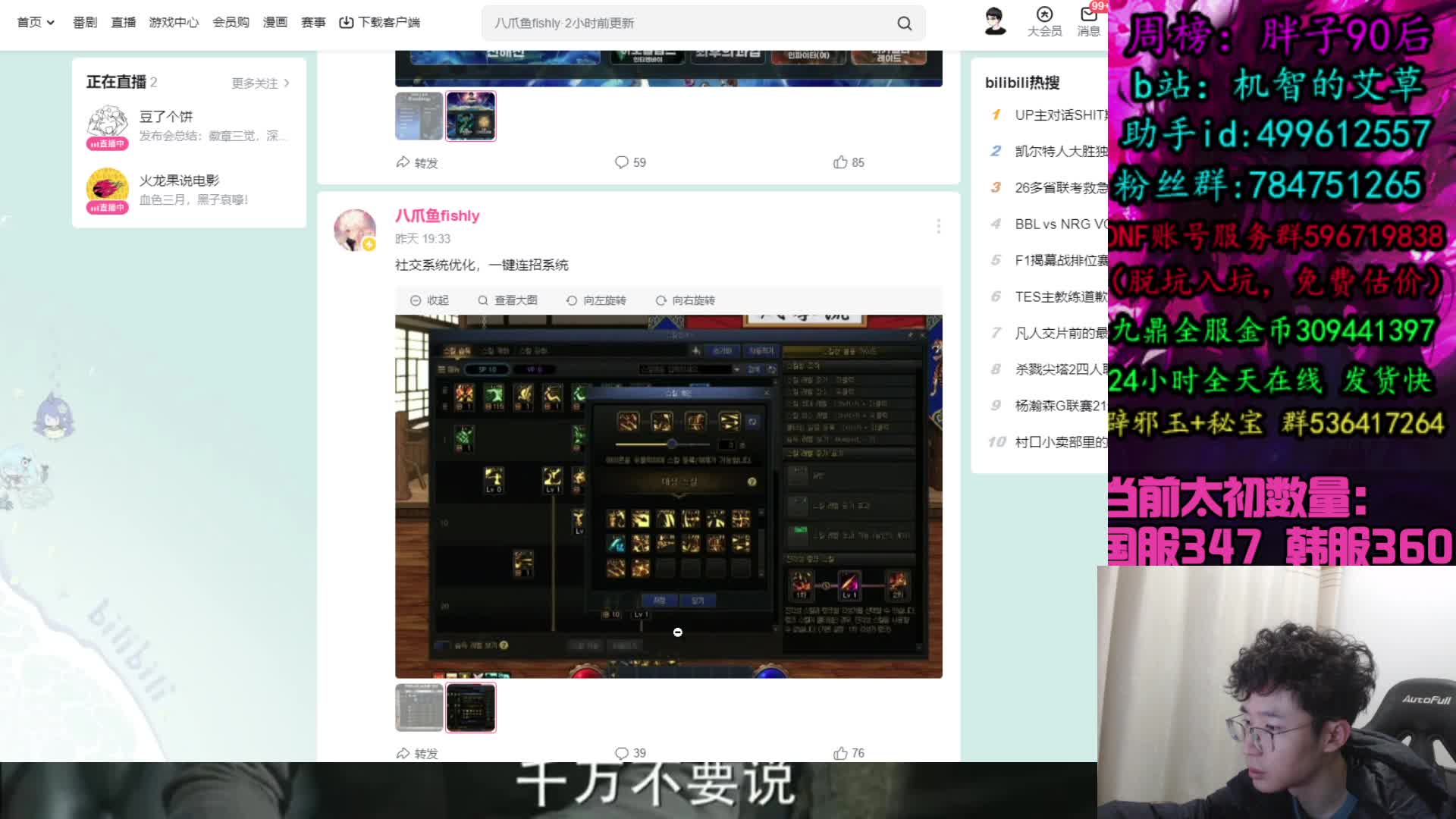The width and height of the screenshot is (1456, 819).
Task: Click the search magnifier icon
Action: (x=904, y=24)
